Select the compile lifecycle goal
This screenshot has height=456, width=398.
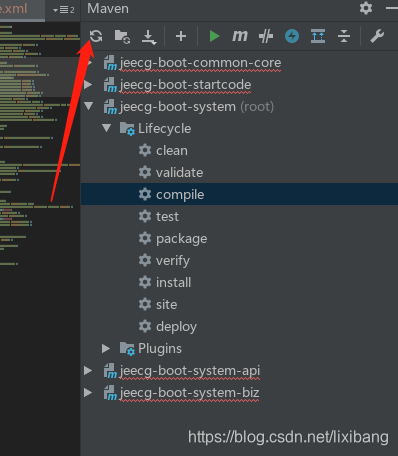180,195
